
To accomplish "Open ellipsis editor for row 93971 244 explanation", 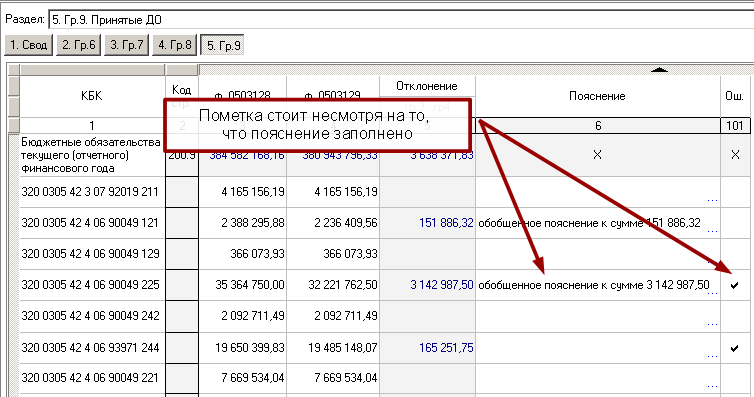I will [713, 355].
